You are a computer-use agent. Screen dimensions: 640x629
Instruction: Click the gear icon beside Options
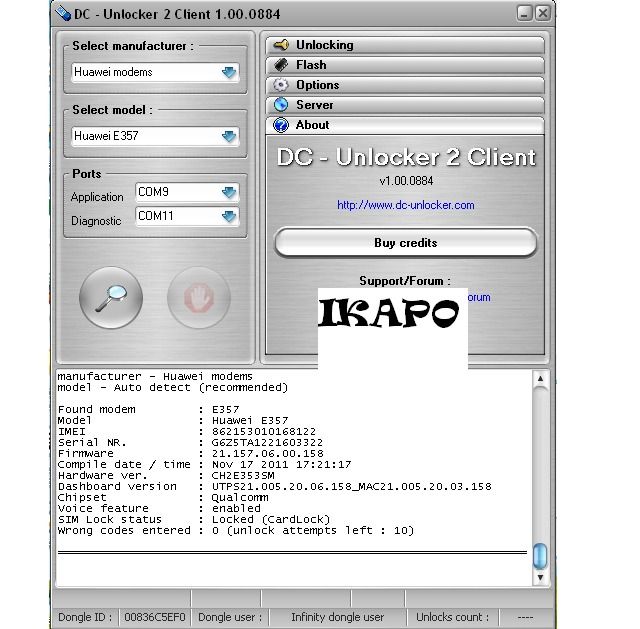pos(281,84)
